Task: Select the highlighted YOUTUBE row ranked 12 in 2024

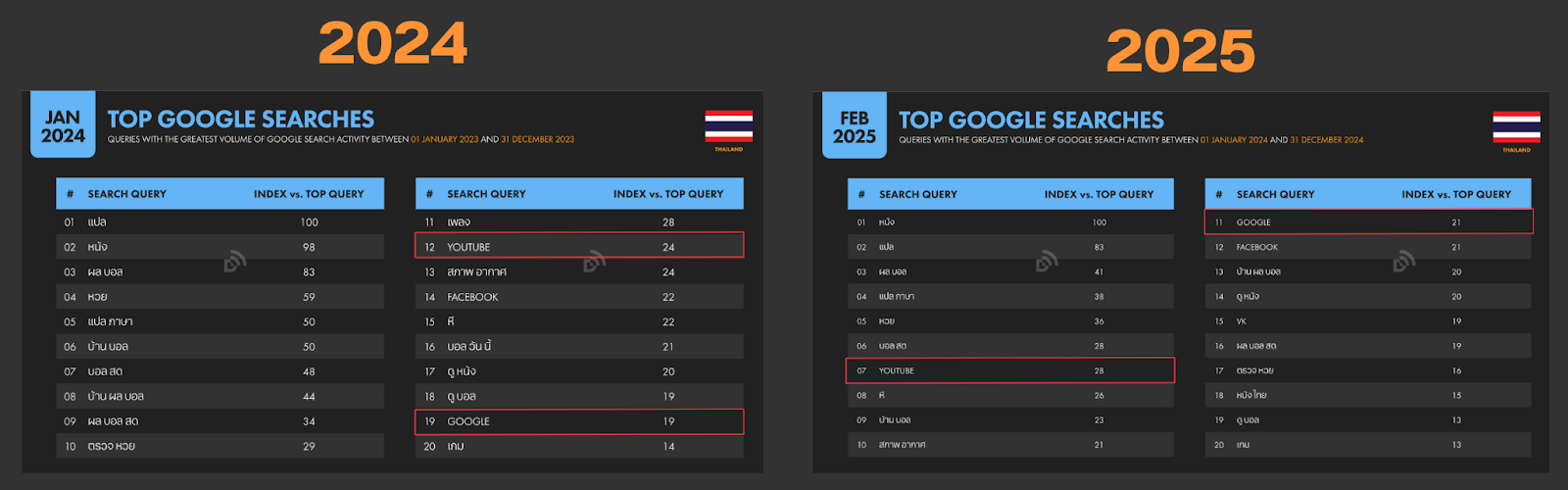Action: pos(578,246)
